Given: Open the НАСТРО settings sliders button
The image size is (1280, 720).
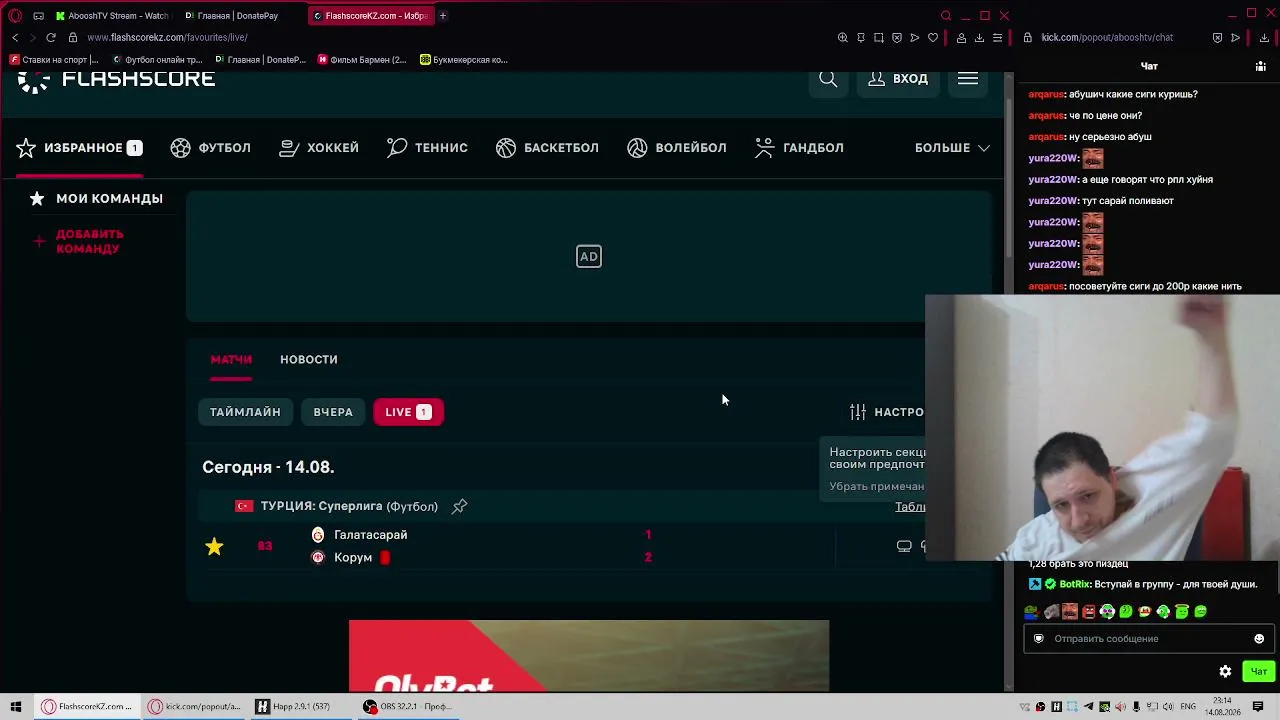Looking at the screenshot, I should click(x=886, y=412).
